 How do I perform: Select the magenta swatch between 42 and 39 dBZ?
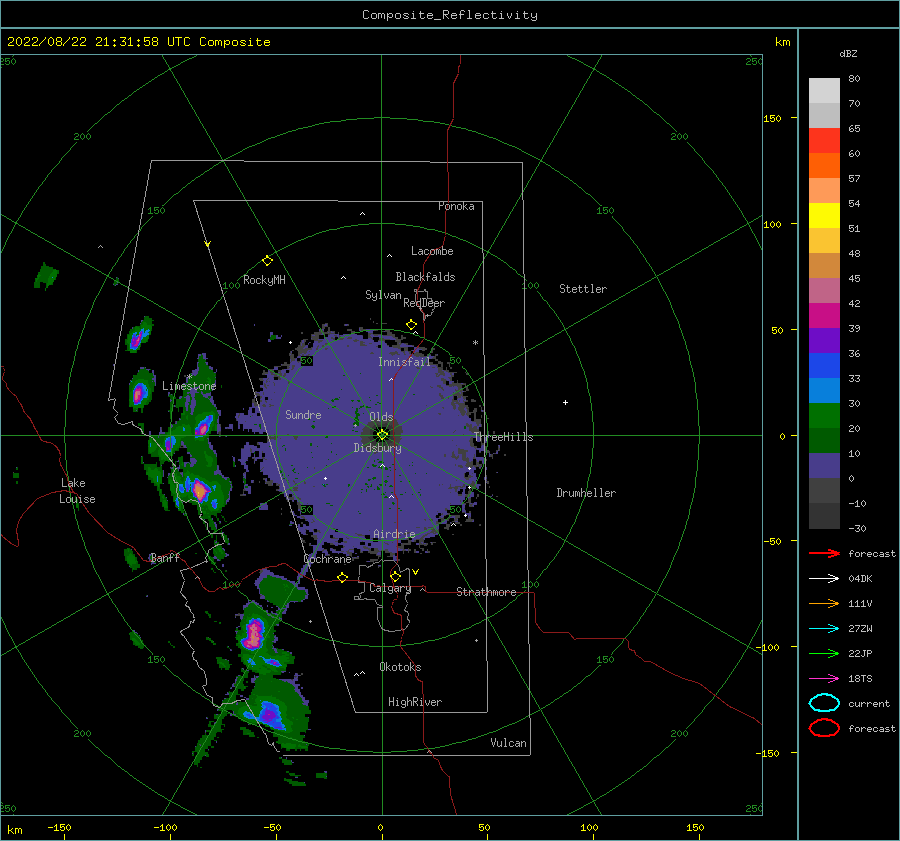[824, 316]
